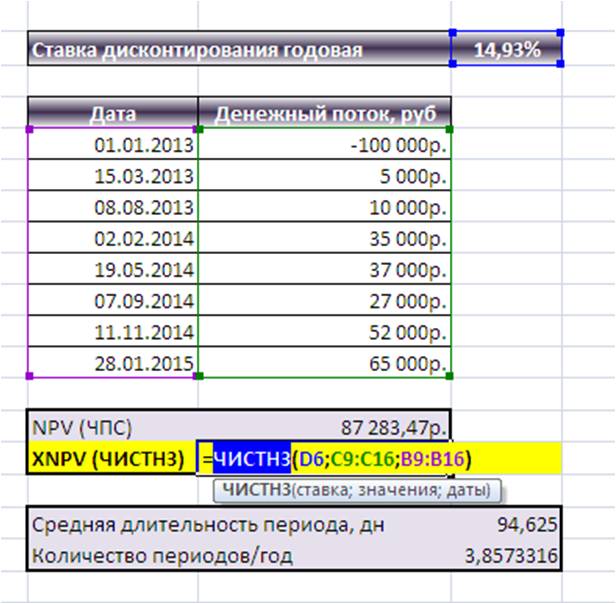This screenshot has width=616, height=604.
Task: Click B9:B16 reference in the formula
Action: 432,458
